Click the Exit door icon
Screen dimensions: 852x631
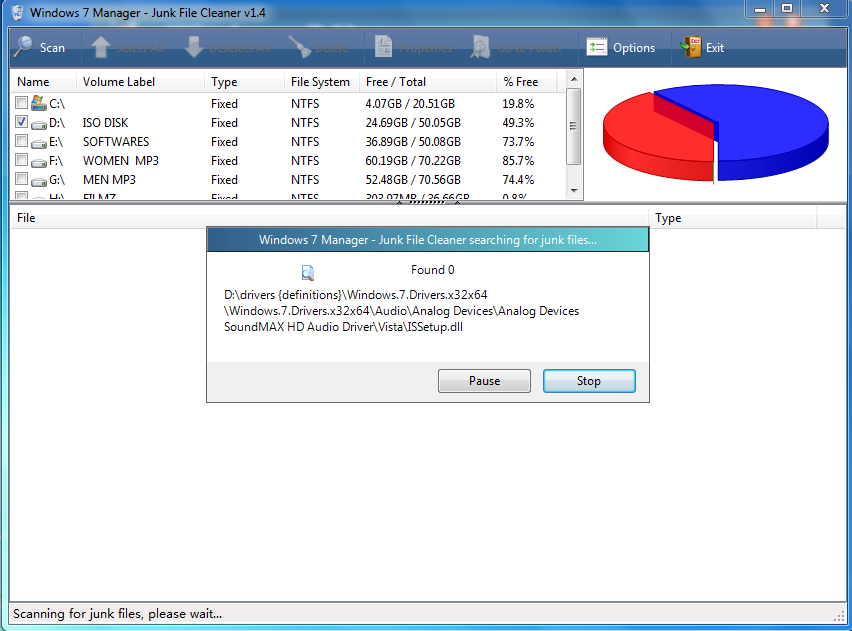point(691,47)
